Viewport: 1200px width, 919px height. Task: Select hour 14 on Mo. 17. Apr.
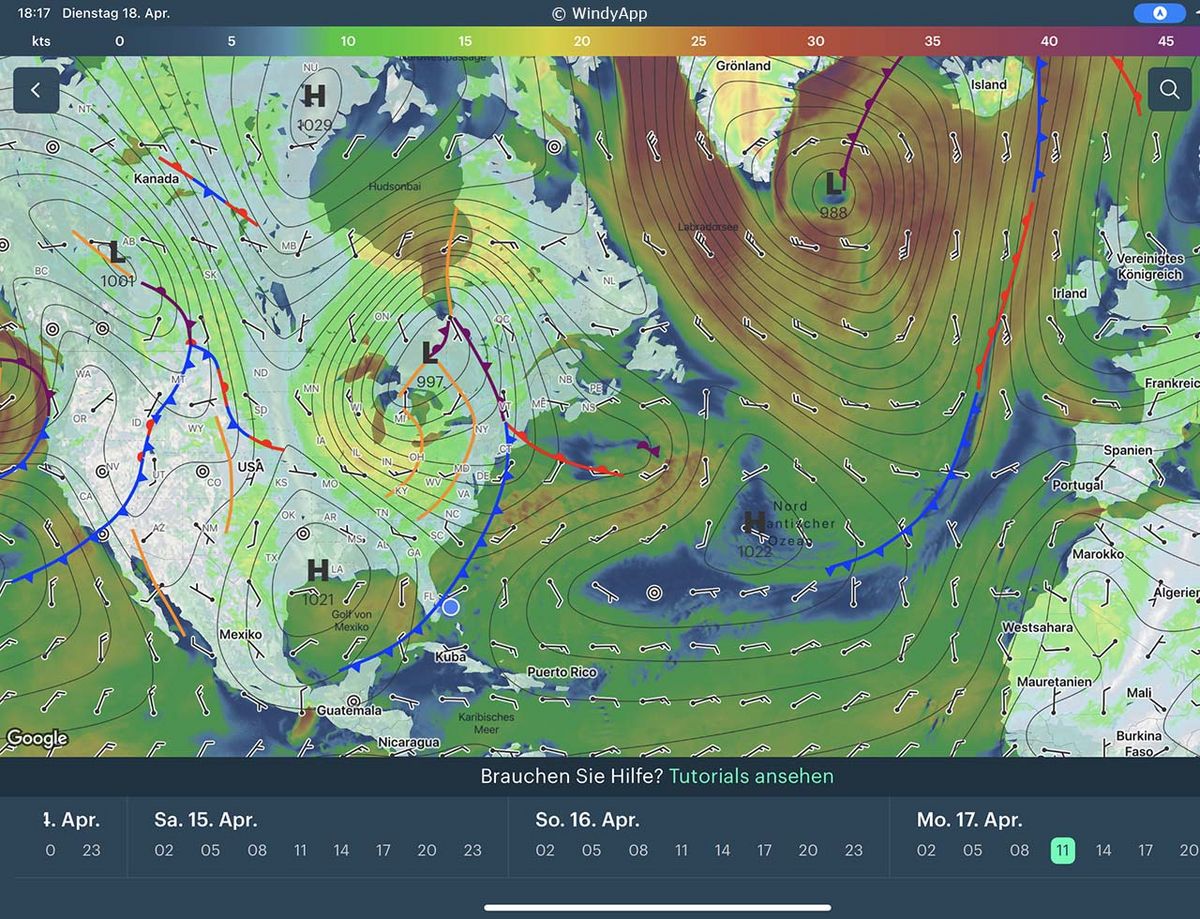pos(1103,851)
